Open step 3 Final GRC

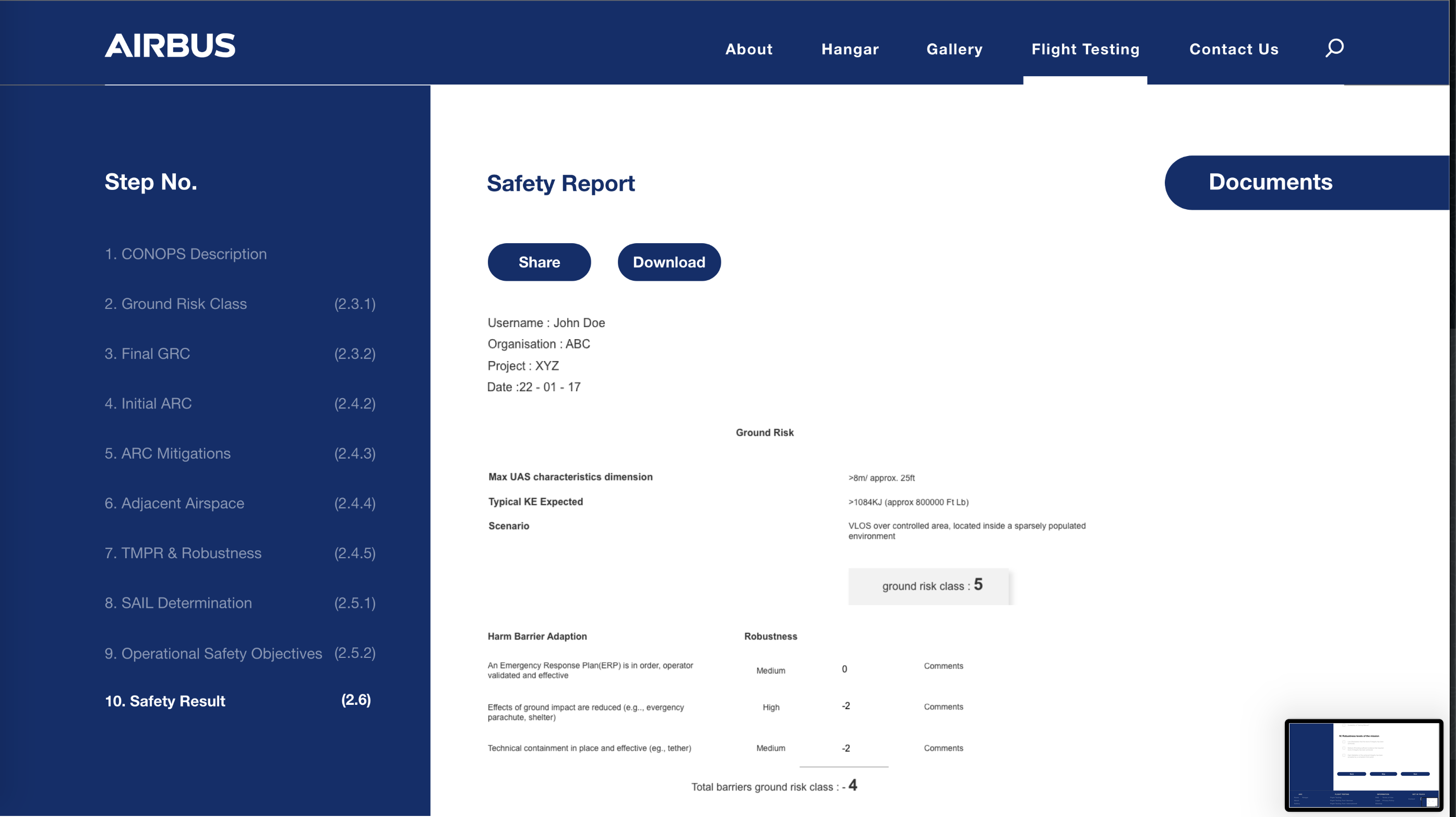point(147,354)
